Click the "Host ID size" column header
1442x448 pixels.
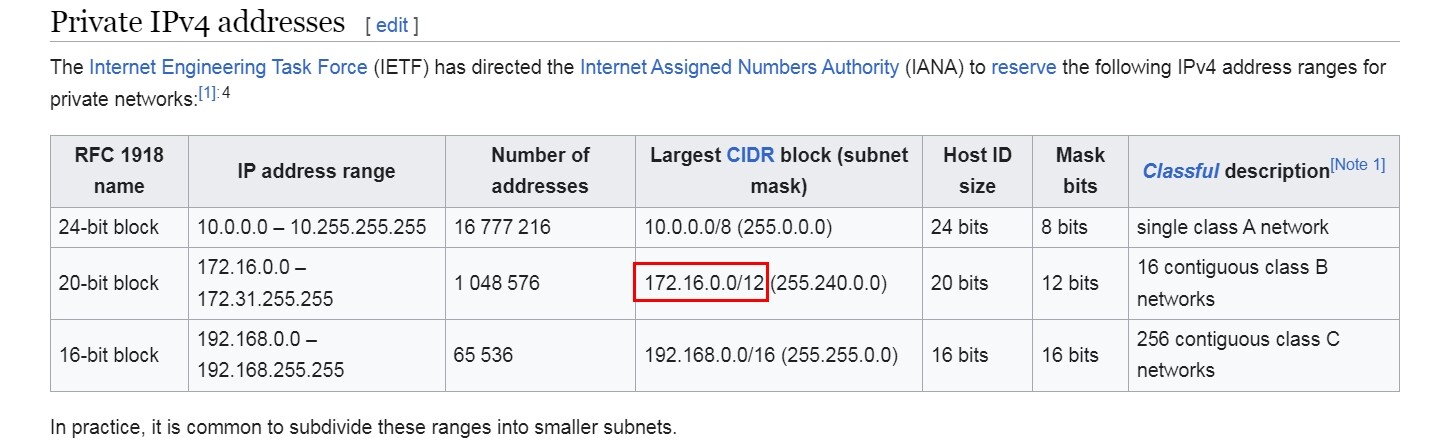[977, 171]
